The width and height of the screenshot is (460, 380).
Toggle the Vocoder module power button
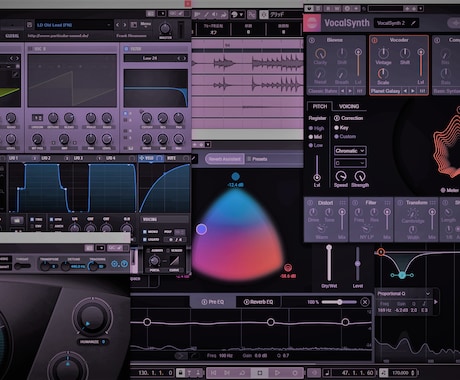(374, 40)
